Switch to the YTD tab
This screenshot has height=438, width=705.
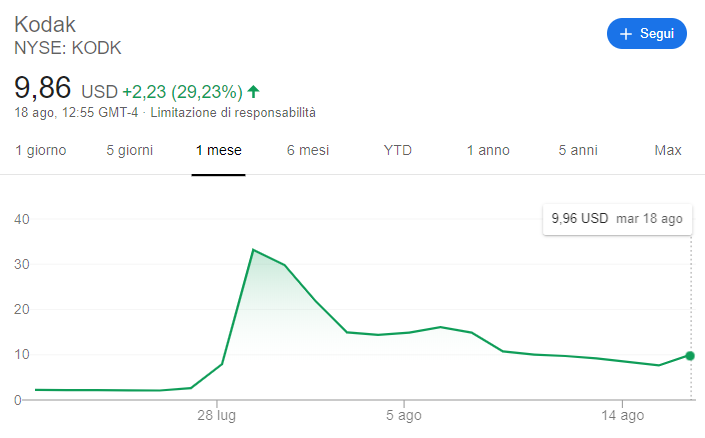click(x=398, y=151)
